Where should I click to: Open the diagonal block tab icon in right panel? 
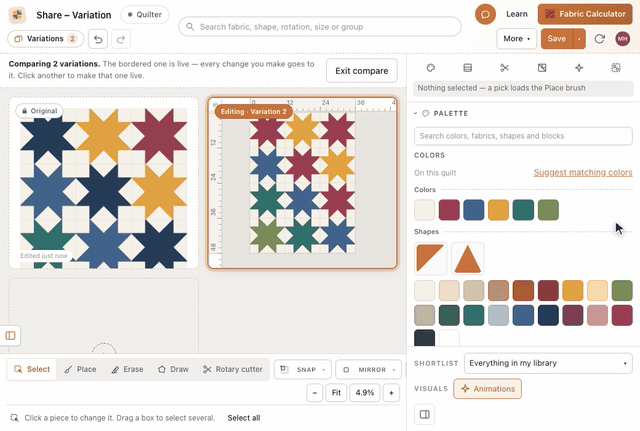[542, 68]
